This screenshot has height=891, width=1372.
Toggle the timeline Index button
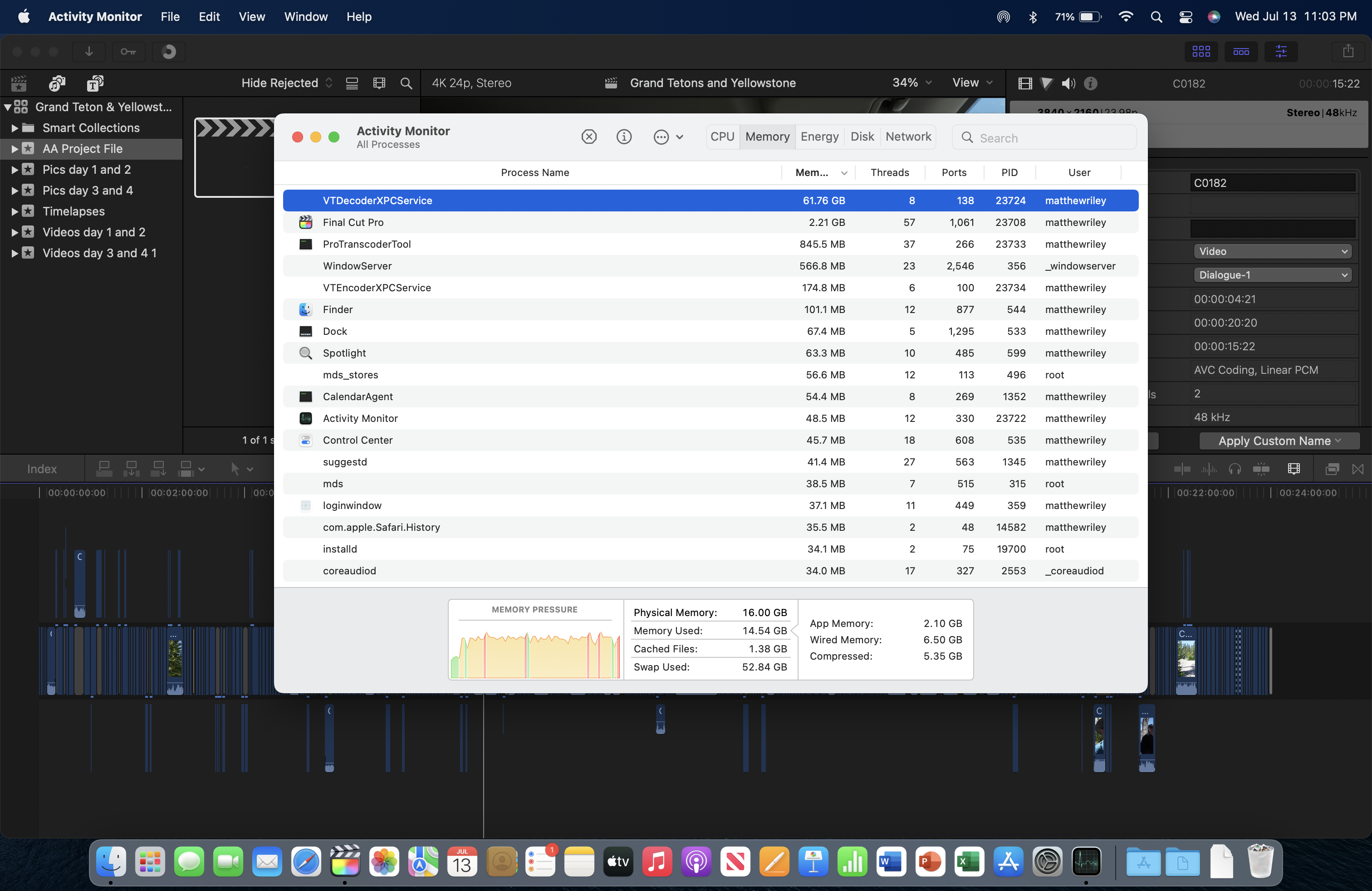coord(42,469)
